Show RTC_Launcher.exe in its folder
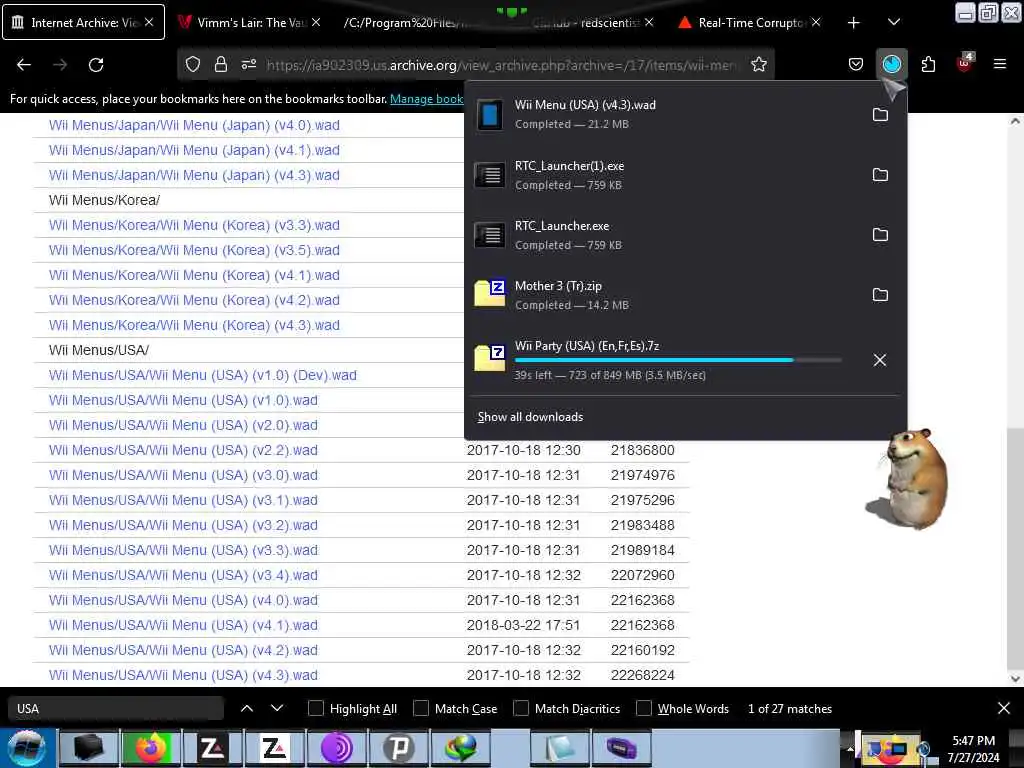 click(x=880, y=235)
